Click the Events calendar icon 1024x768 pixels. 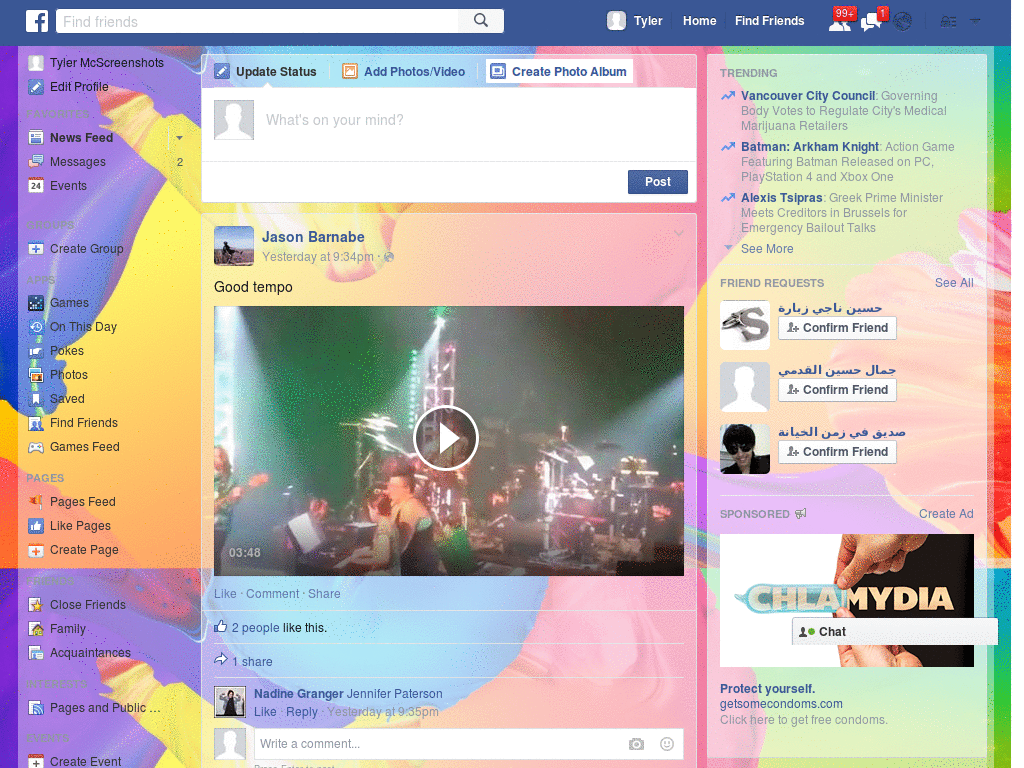click(x=36, y=186)
